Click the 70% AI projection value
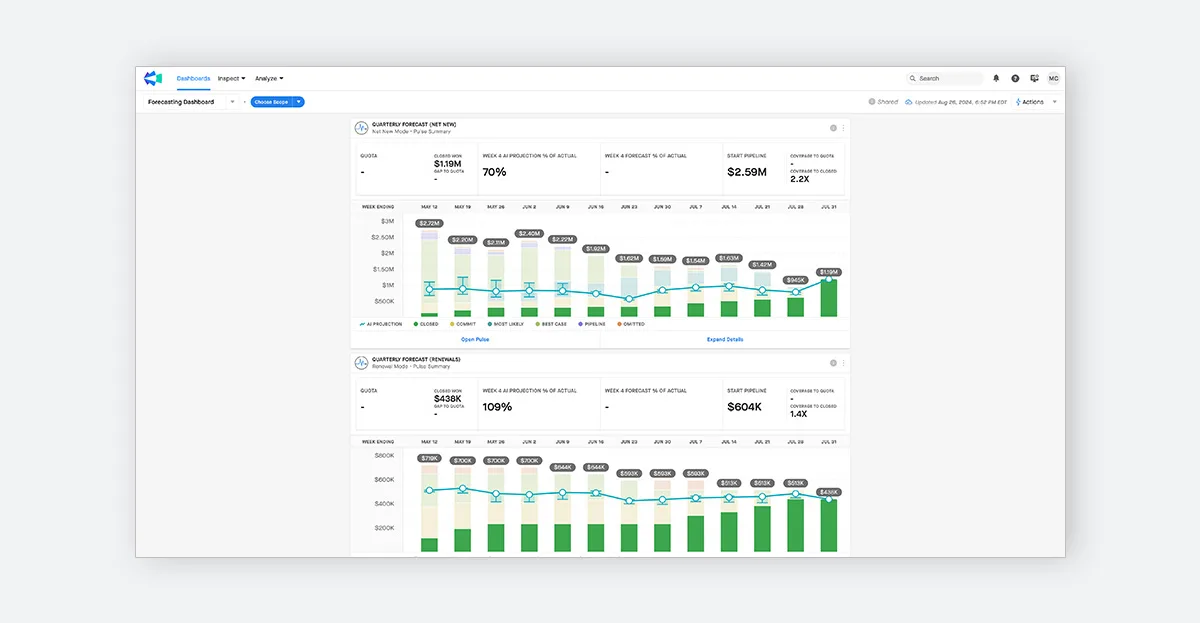Screen dimensions: 1200x623 [494, 172]
